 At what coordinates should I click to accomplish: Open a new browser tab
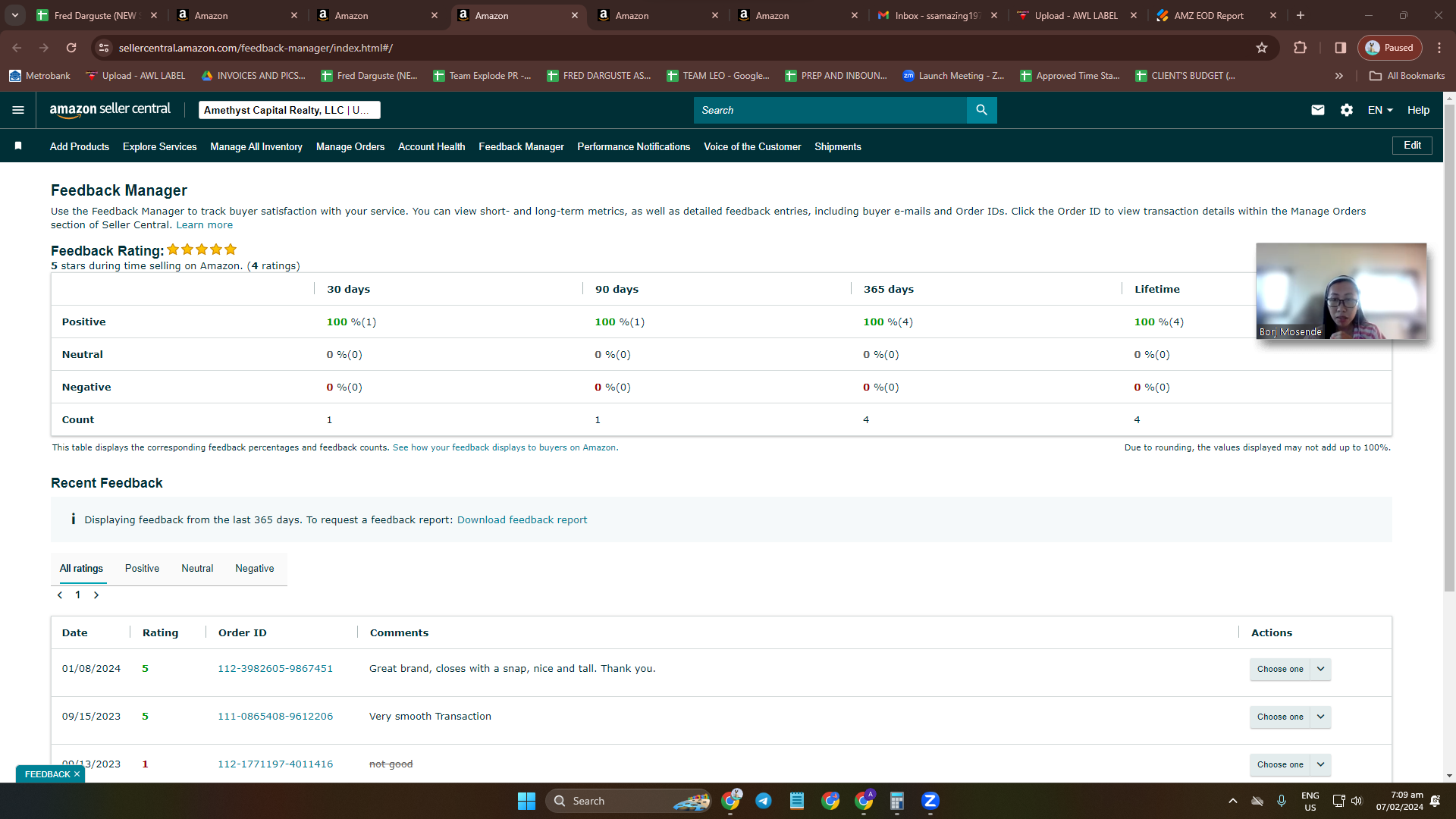pos(1301,15)
